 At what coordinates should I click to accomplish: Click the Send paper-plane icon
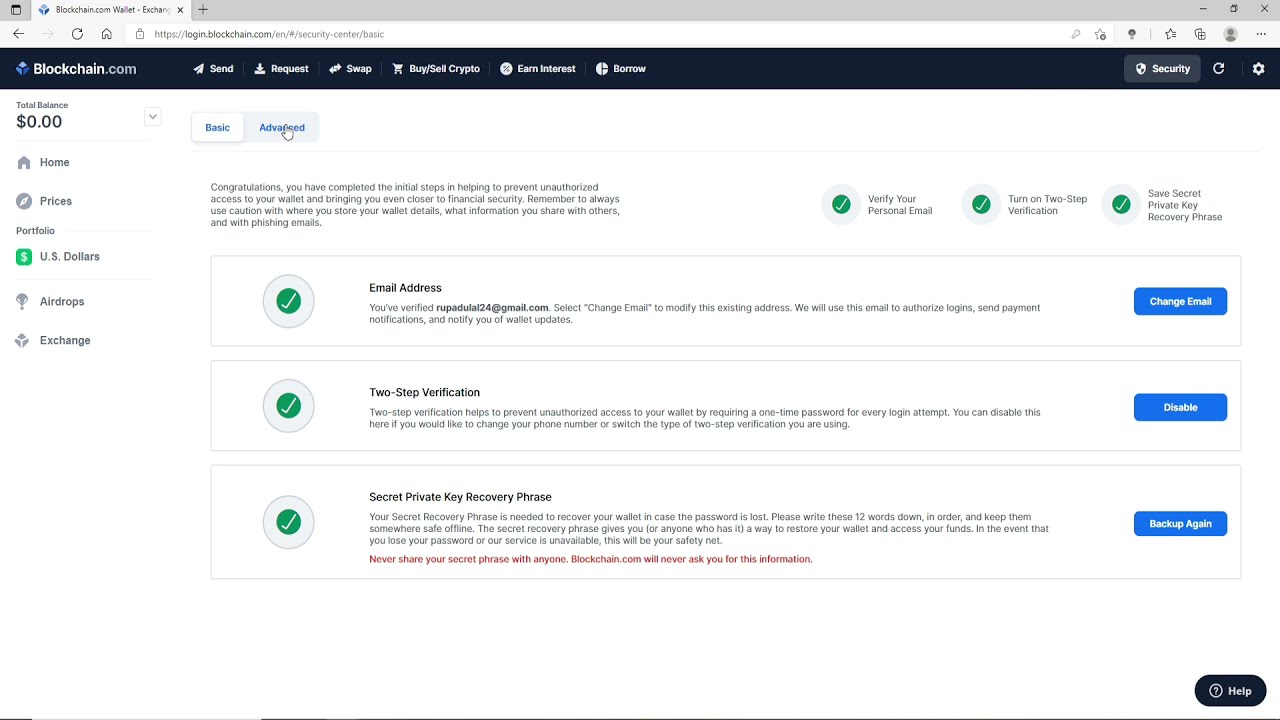tap(199, 69)
